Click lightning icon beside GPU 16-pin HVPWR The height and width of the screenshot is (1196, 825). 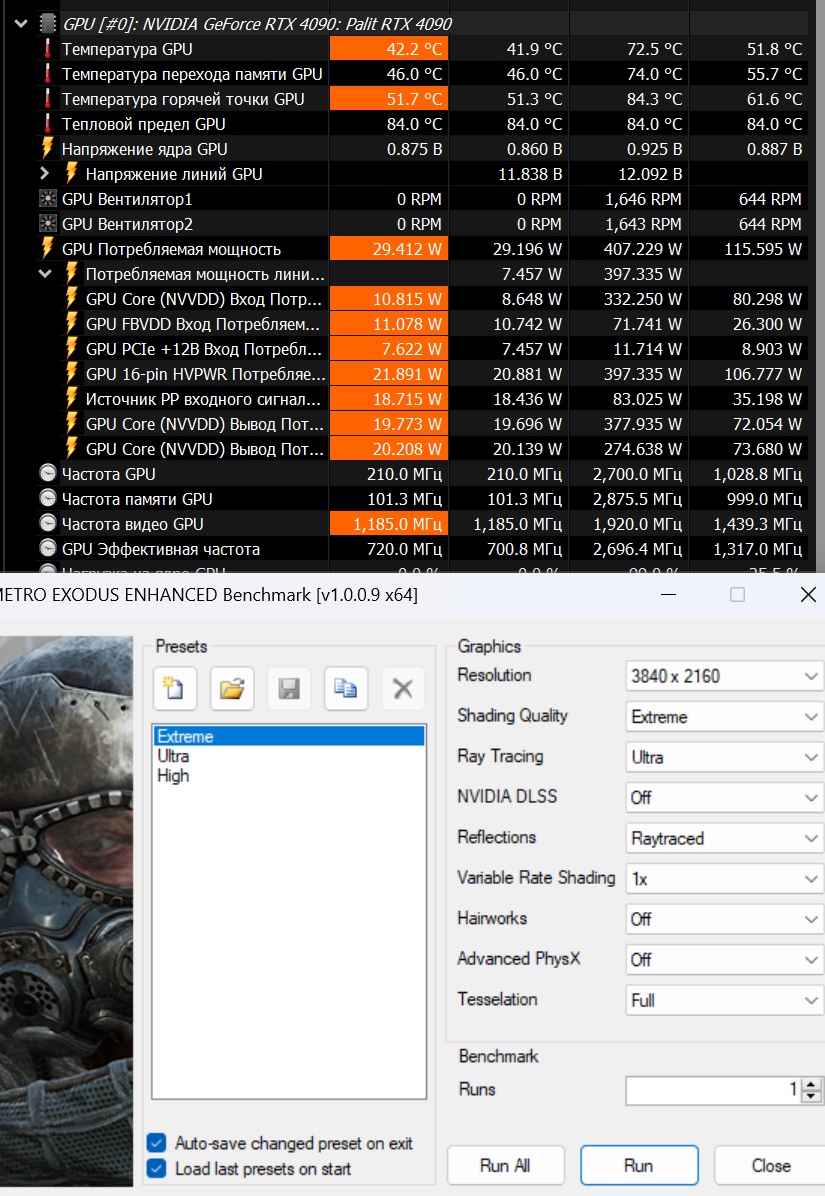[72, 374]
